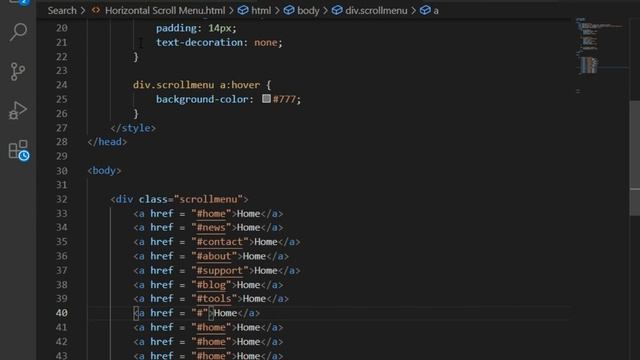The height and width of the screenshot is (360, 640).
Task: Click line number 40 in gutter
Action: (62, 313)
